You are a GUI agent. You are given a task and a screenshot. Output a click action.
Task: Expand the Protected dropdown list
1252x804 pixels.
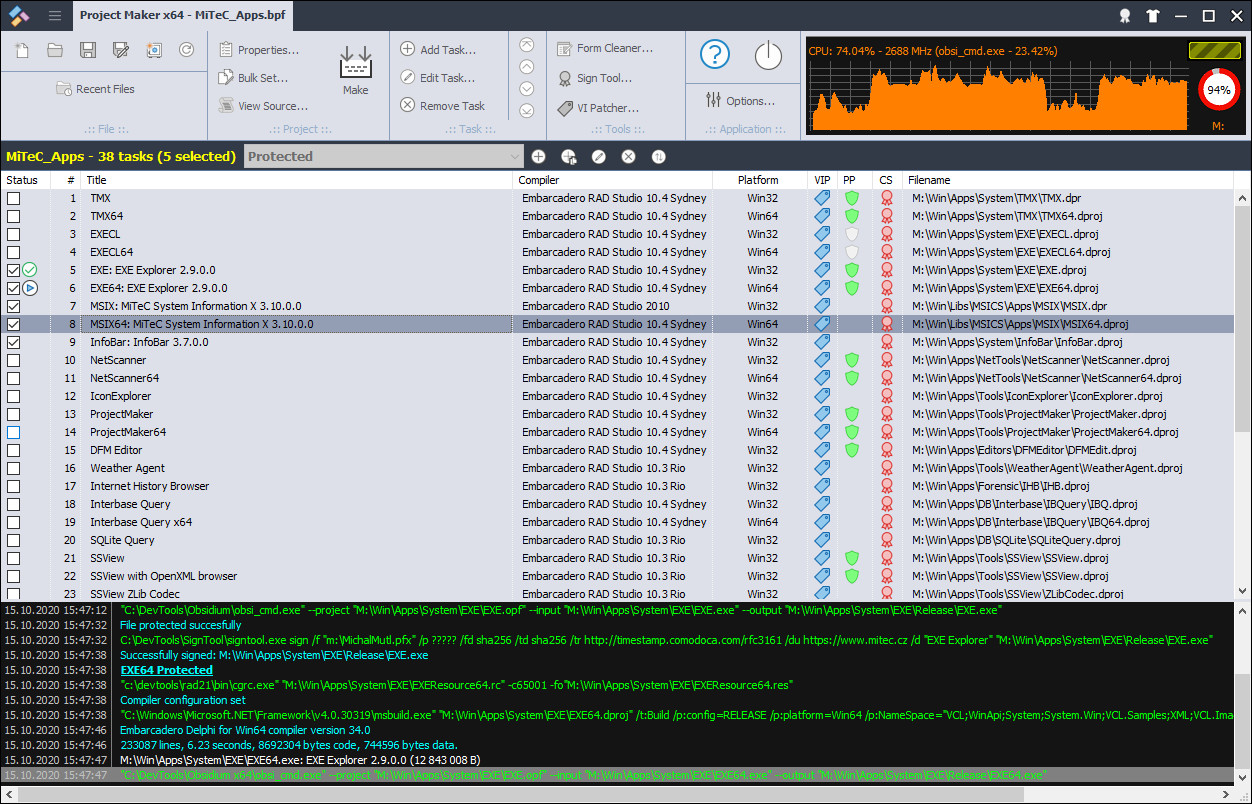coord(514,157)
